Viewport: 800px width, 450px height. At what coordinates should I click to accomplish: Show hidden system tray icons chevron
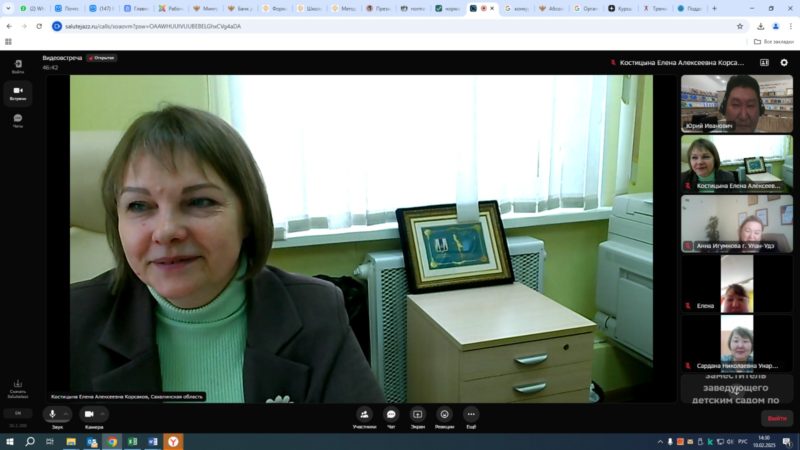click(x=660, y=442)
